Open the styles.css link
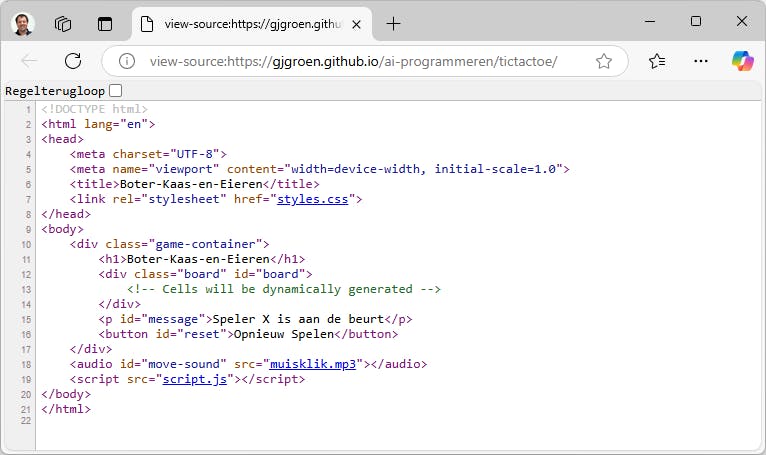Image resolution: width=766 pixels, height=455 pixels. [x=313, y=199]
